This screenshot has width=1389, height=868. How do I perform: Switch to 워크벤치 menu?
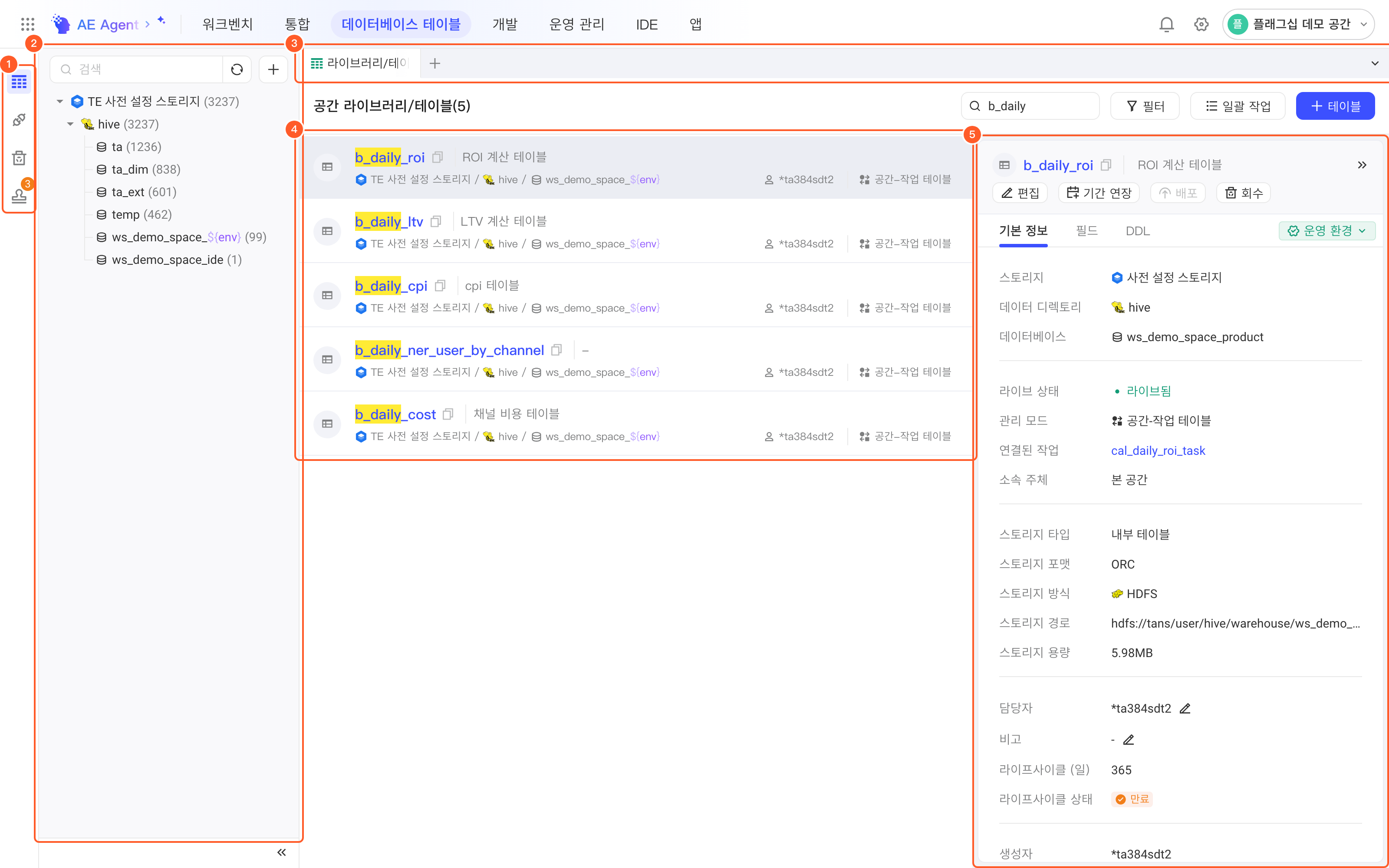227,24
